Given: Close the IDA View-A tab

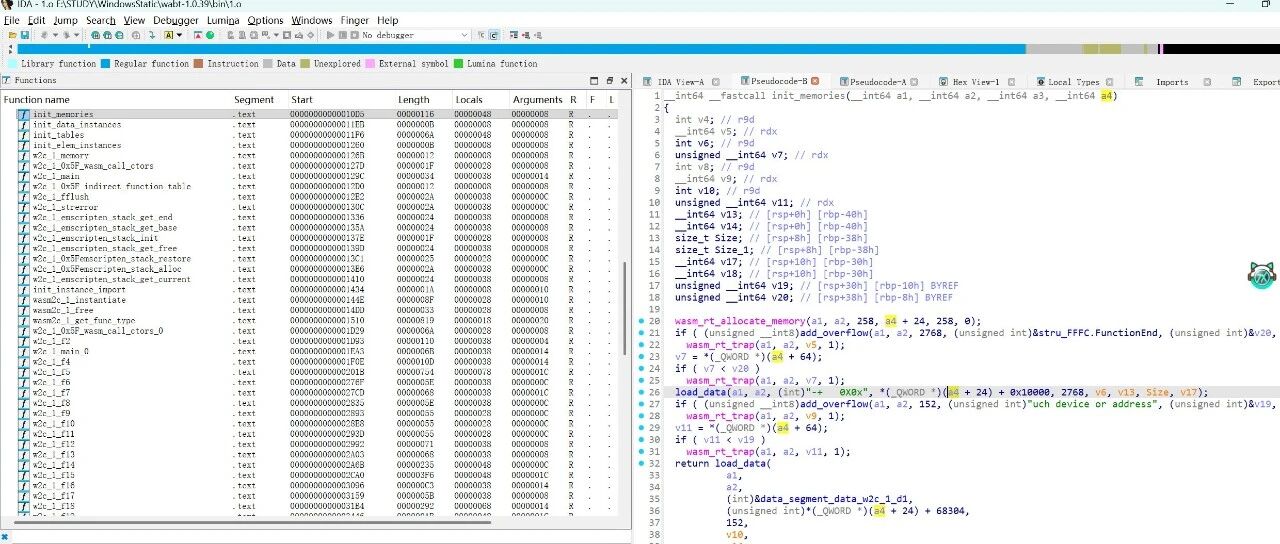Looking at the screenshot, I should click(x=716, y=82).
